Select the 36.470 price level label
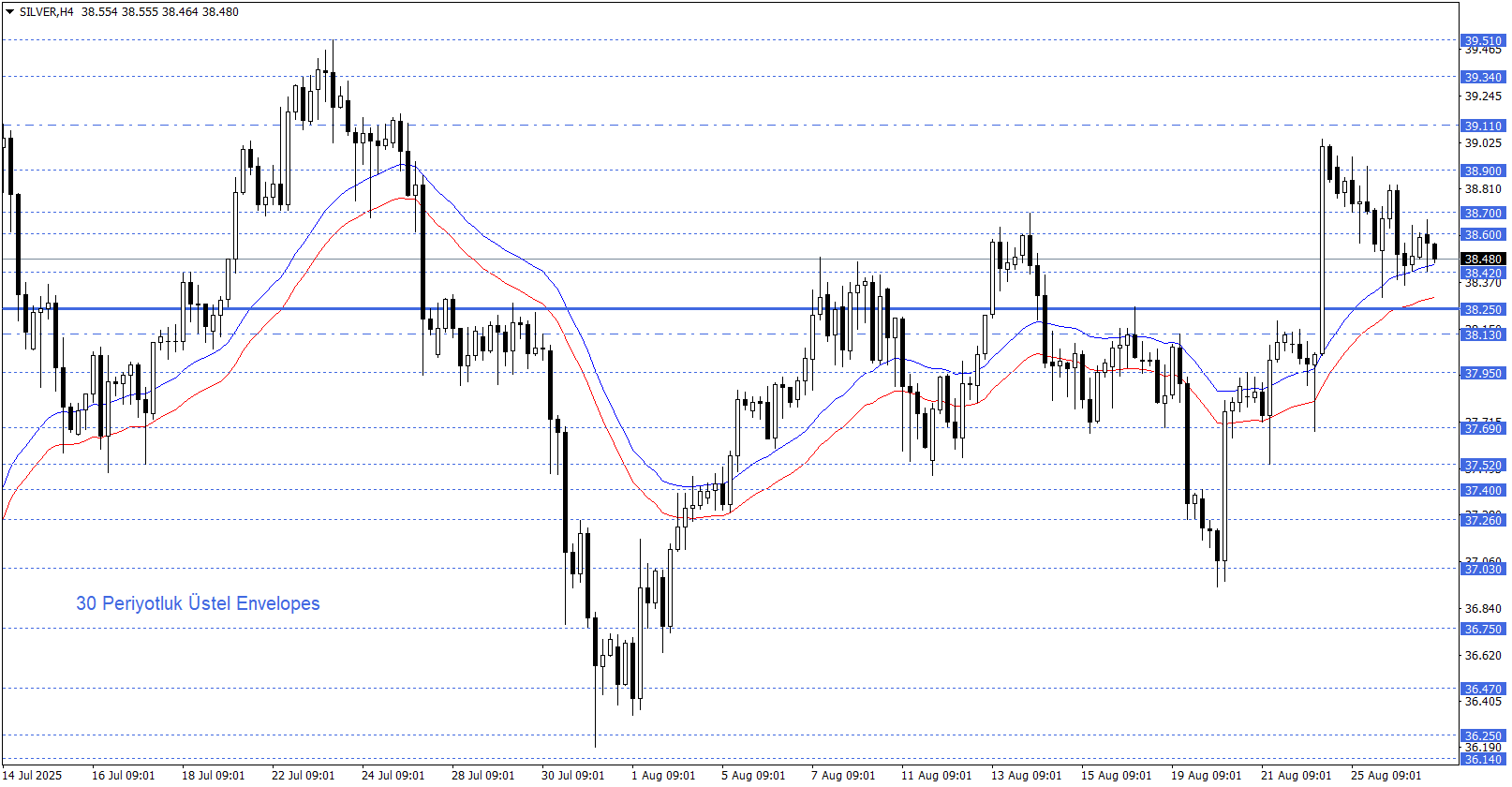Viewport: 1512px width, 787px height. (x=1483, y=689)
